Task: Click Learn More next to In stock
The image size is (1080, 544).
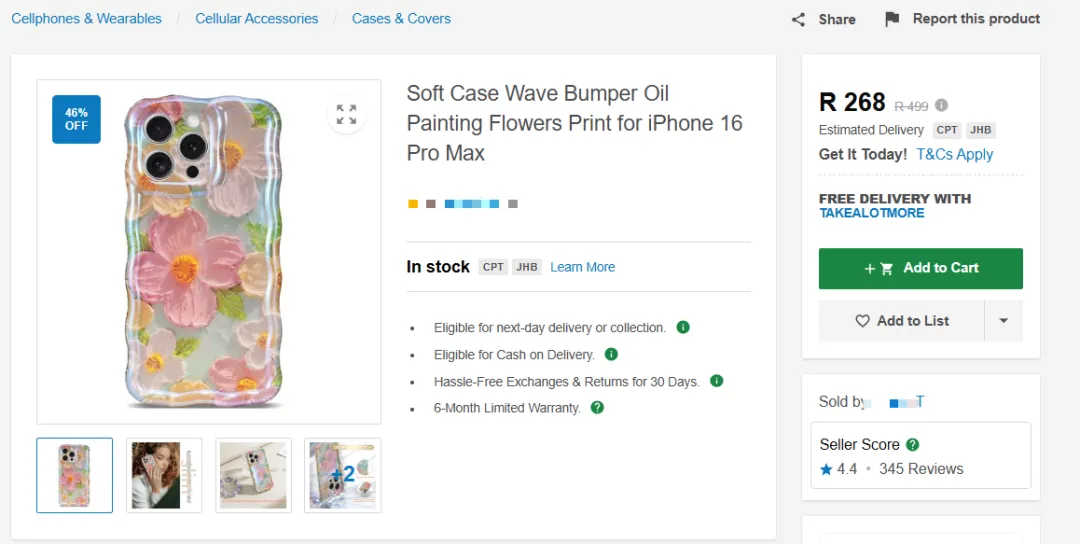Action: 582,267
